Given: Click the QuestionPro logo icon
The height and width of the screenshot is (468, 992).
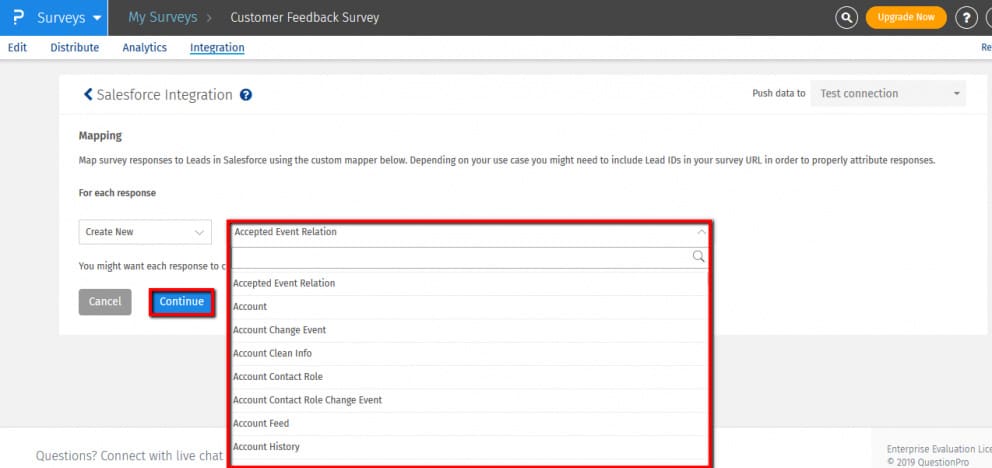Looking at the screenshot, I should [18, 17].
